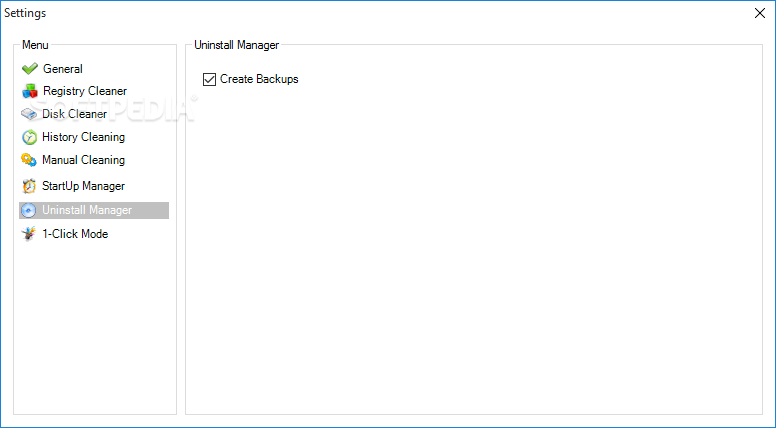
Task: Switch to the StartUp Manager label
Action: point(84,186)
